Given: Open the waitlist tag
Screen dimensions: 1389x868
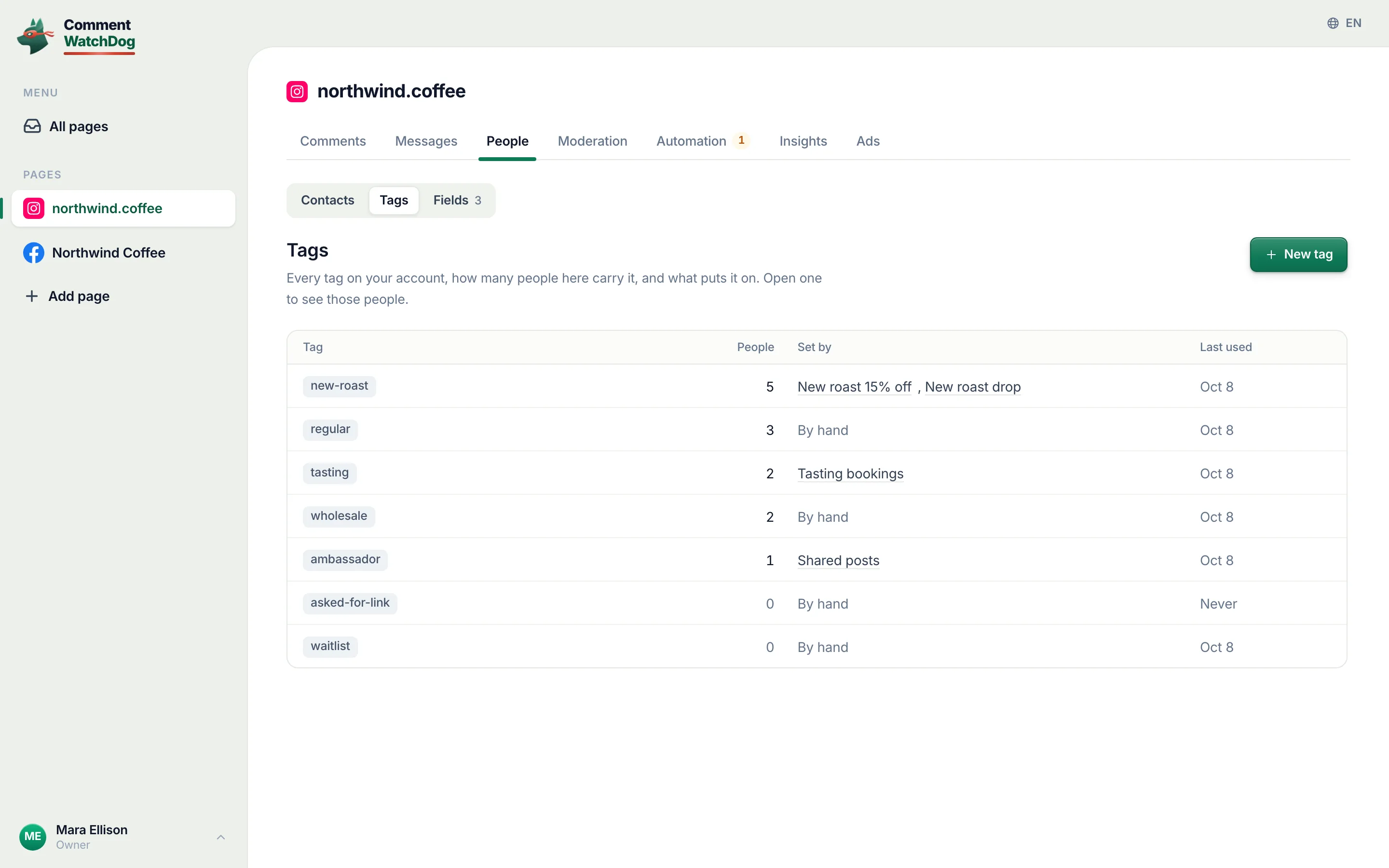Looking at the screenshot, I should pos(330,646).
